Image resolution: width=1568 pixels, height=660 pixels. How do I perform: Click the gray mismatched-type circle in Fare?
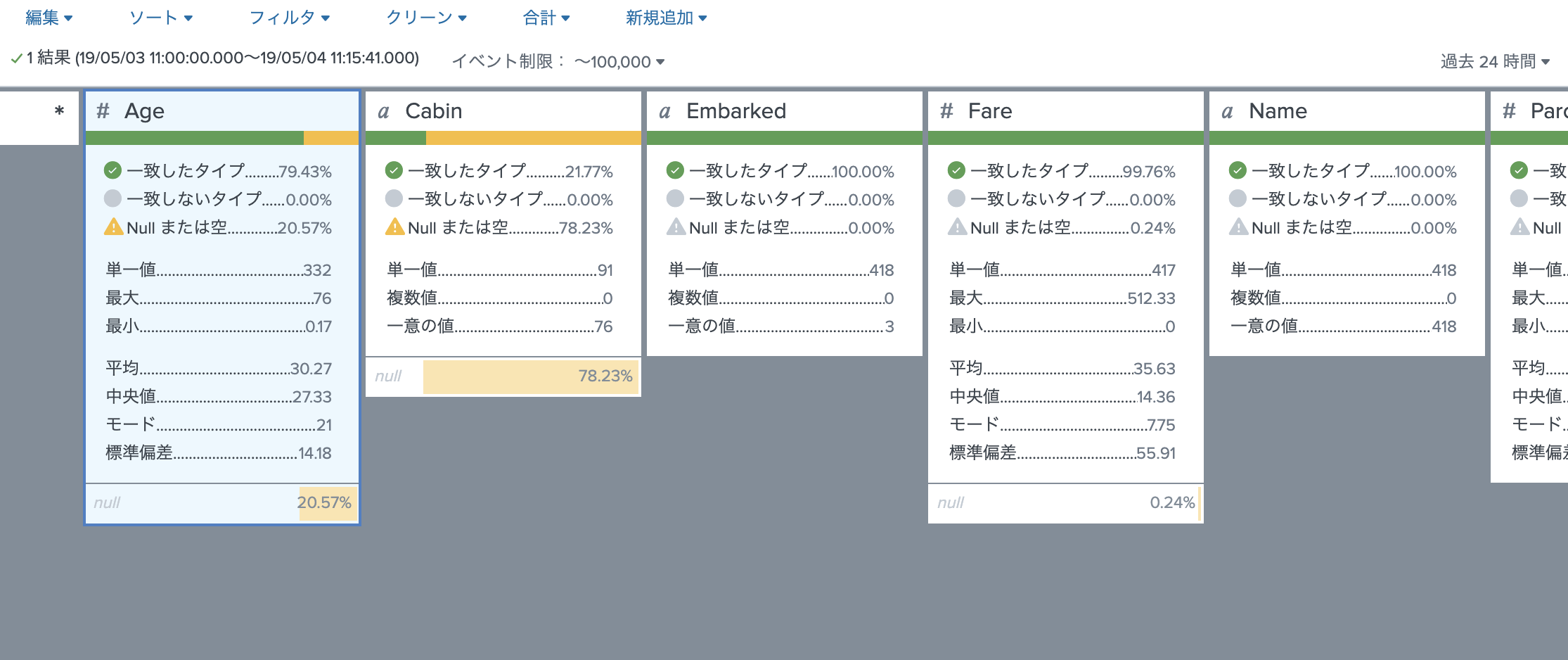click(956, 199)
